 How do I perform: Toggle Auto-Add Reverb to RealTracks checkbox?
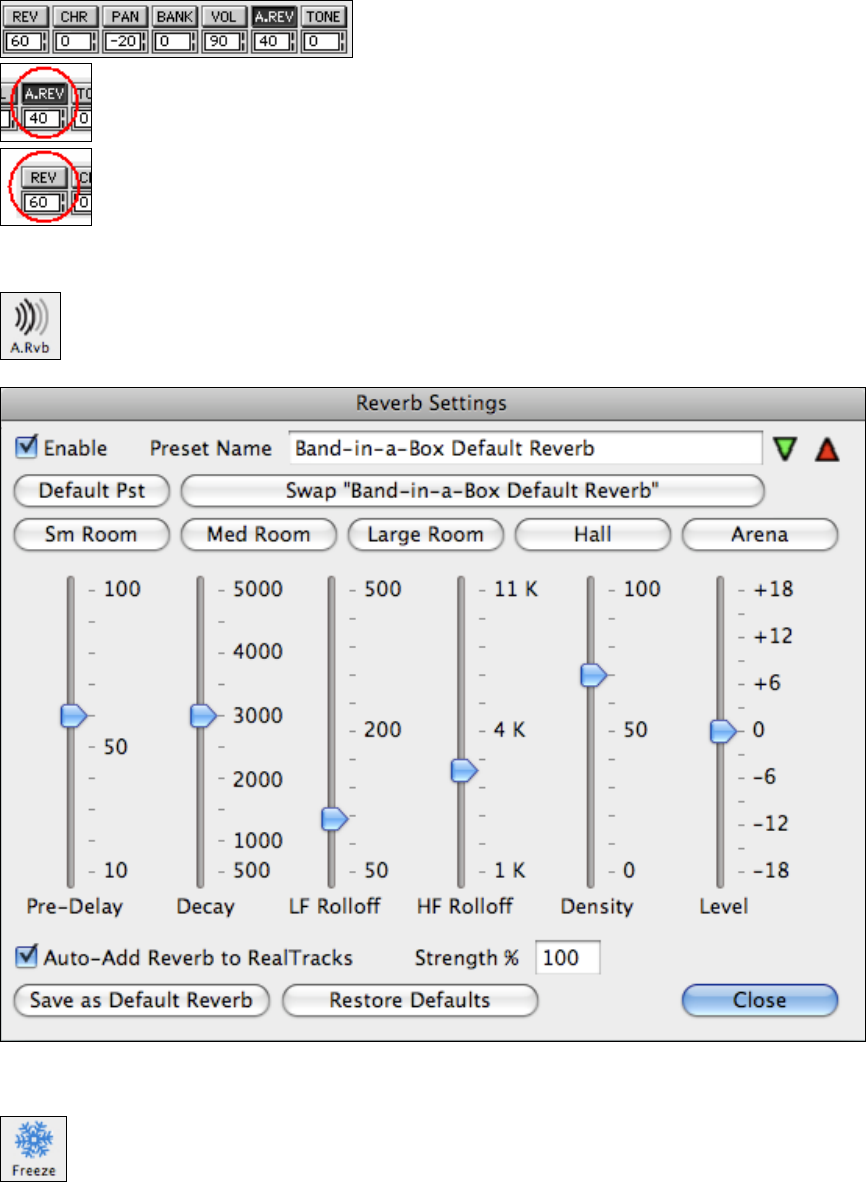(26, 957)
